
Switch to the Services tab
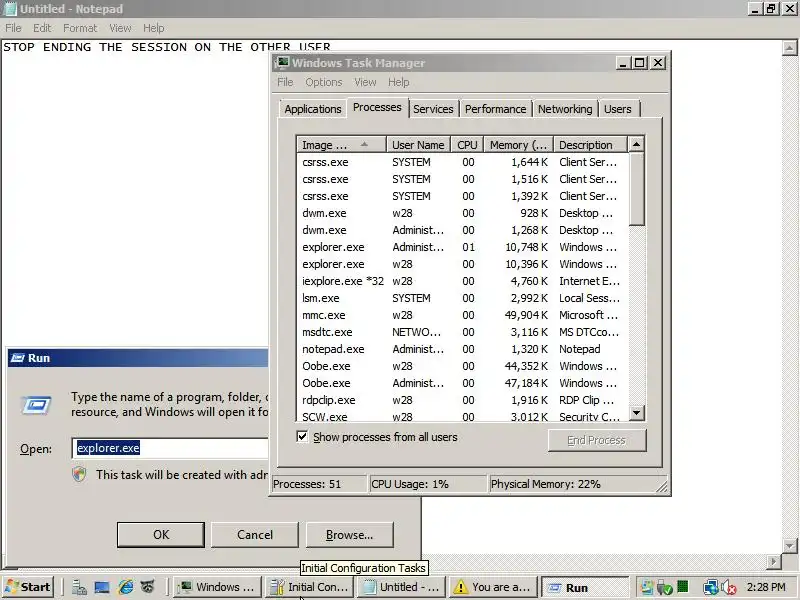click(433, 109)
